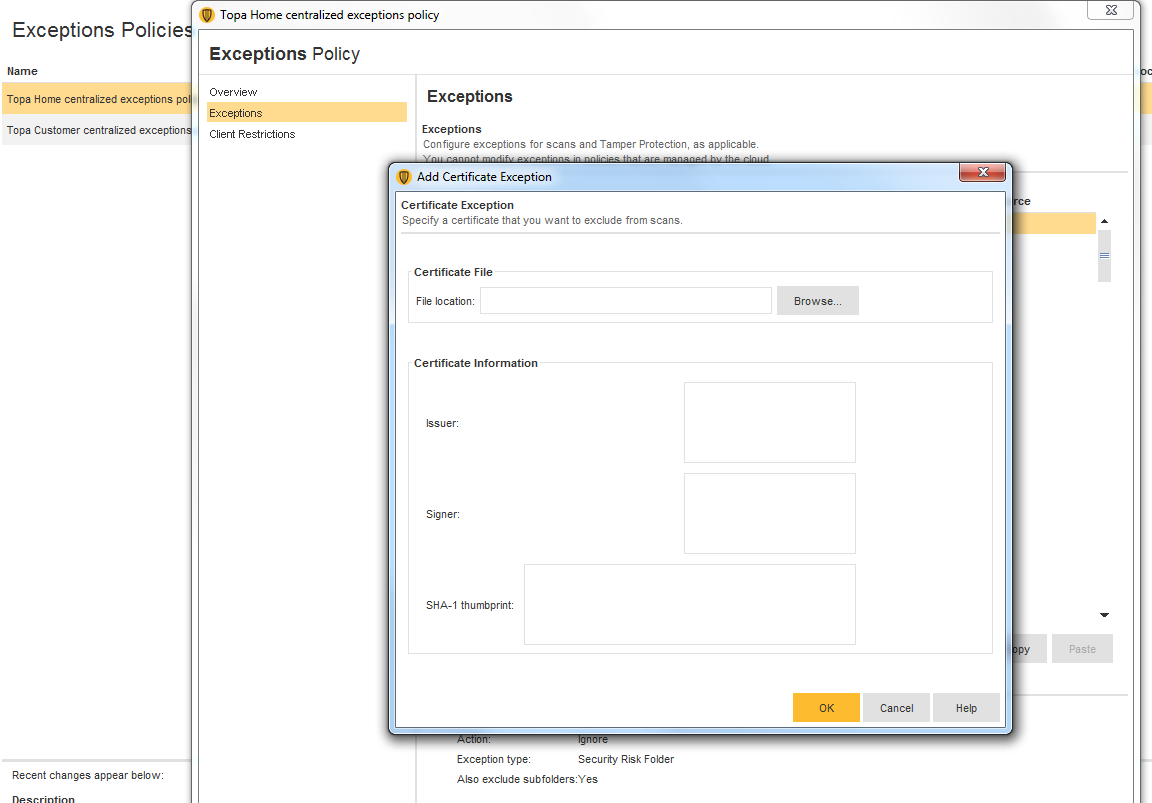Open Help from the certificate dialog
The image size is (1152, 803).
966,707
